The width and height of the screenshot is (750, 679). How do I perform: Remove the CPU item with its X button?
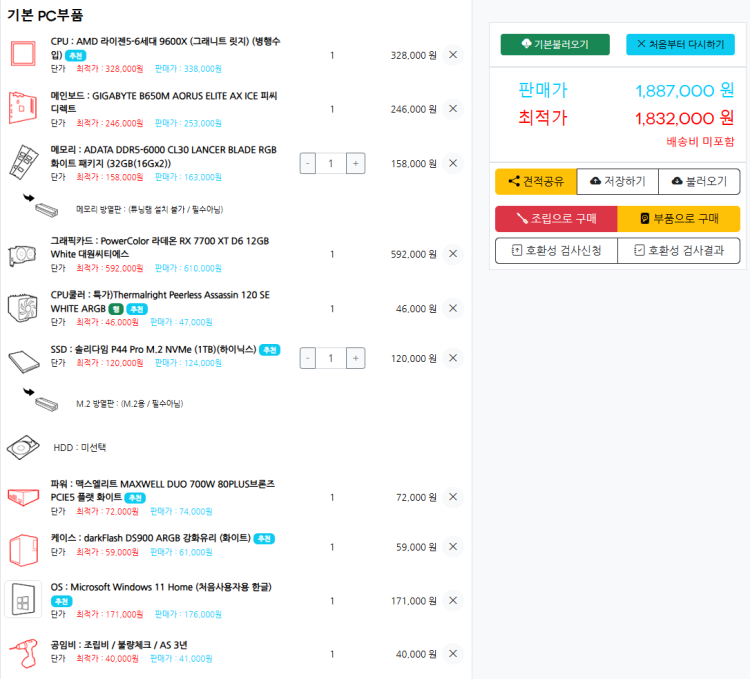pyautogui.click(x=453, y=55)
